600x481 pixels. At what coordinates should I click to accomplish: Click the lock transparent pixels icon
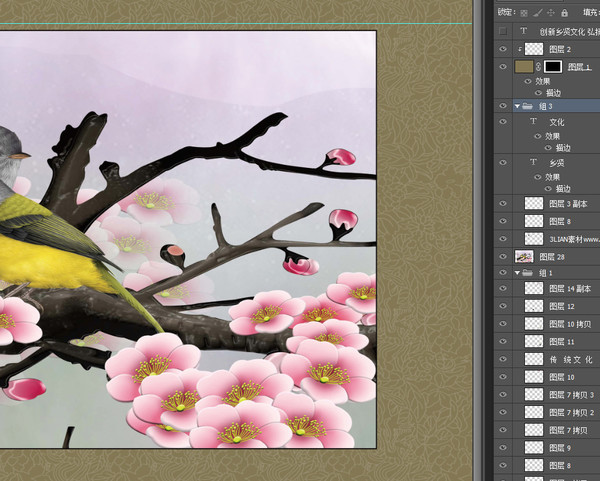coord(524,13)
